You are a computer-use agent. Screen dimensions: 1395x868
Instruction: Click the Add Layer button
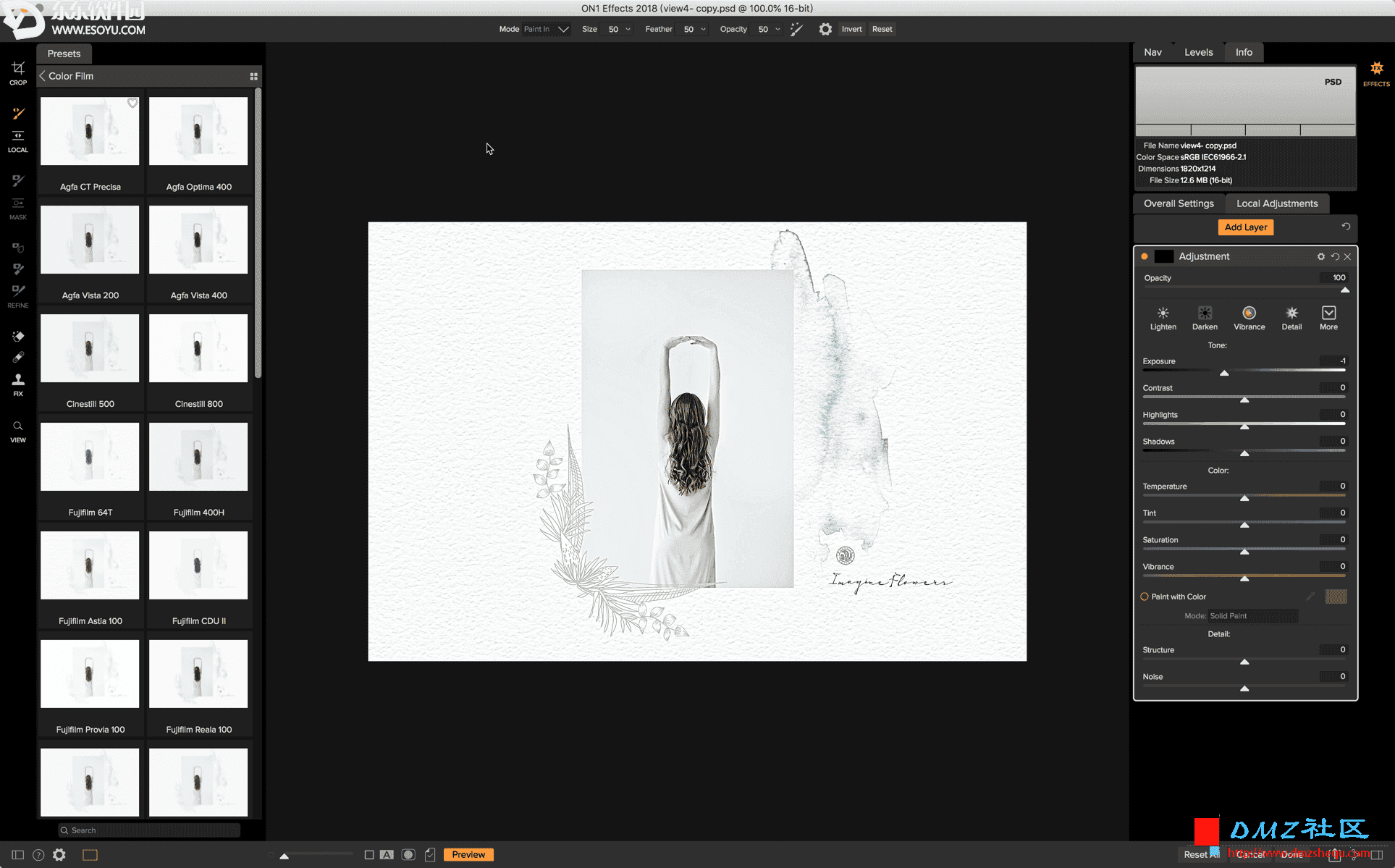1245,227
